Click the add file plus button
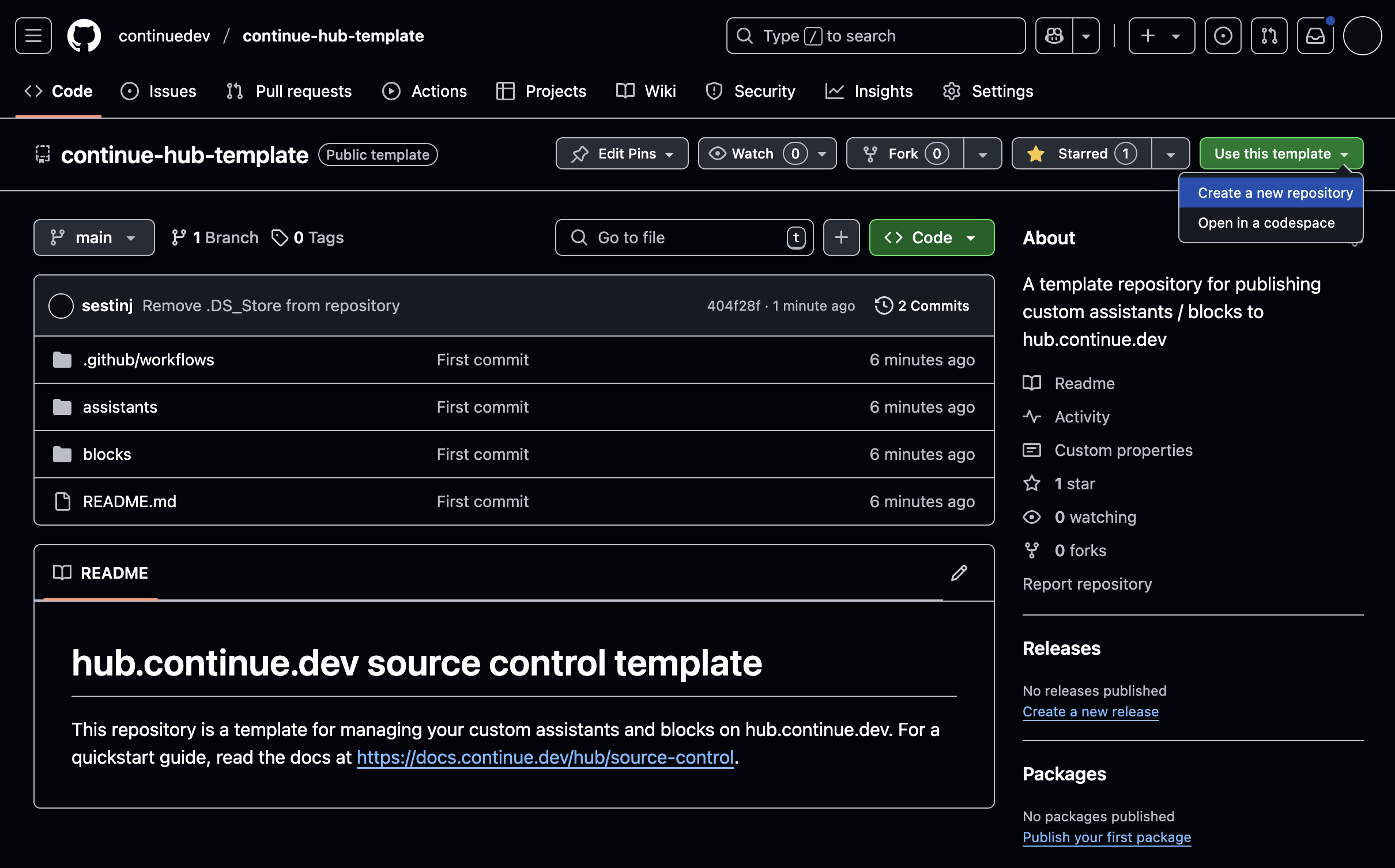1395x868 pixels. pyautogui.click(x=841, y=237)
